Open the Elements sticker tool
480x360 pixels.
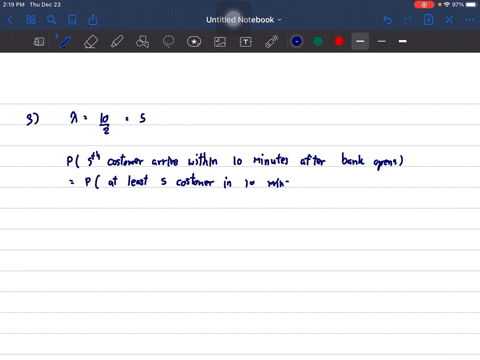[x=194, y=42]
